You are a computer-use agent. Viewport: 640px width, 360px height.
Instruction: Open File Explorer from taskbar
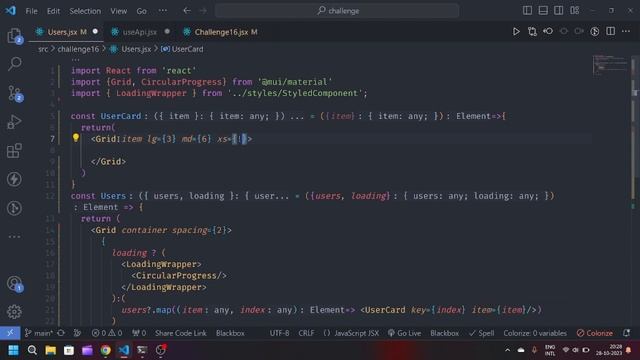51,350
